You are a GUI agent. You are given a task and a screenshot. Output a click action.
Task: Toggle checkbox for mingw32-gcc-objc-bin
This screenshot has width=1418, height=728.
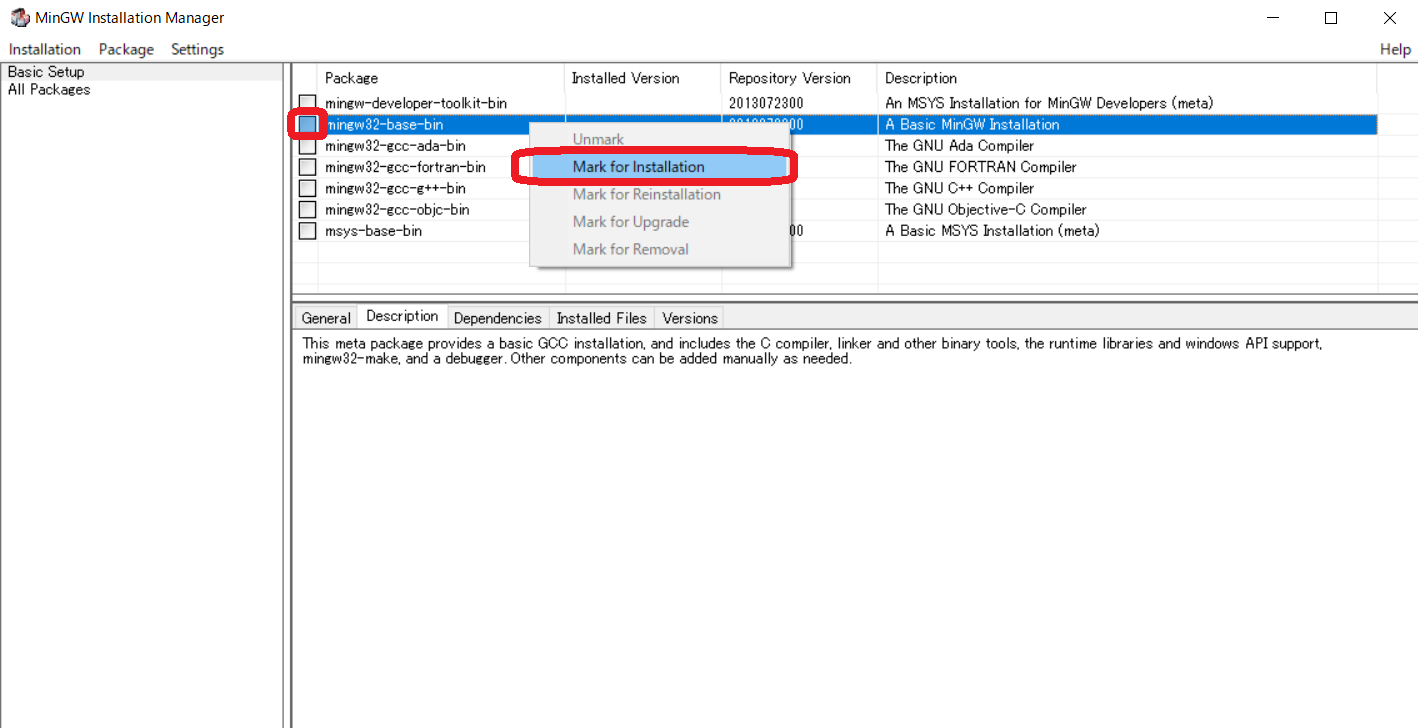point(308,210)
